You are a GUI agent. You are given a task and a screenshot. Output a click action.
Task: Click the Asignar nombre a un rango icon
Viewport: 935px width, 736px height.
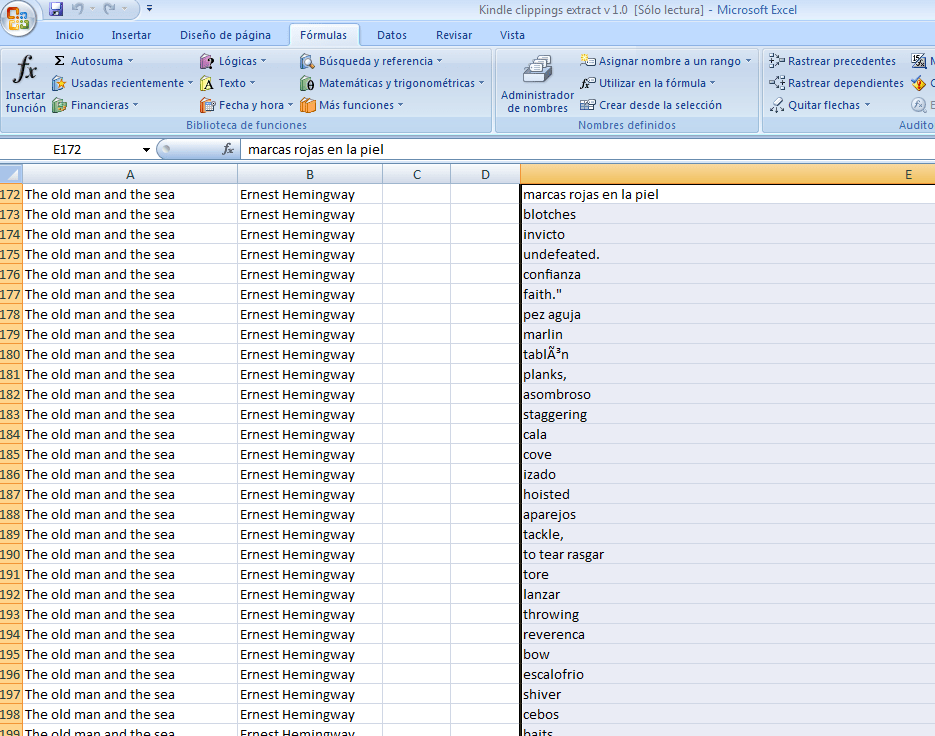point(587,61)
